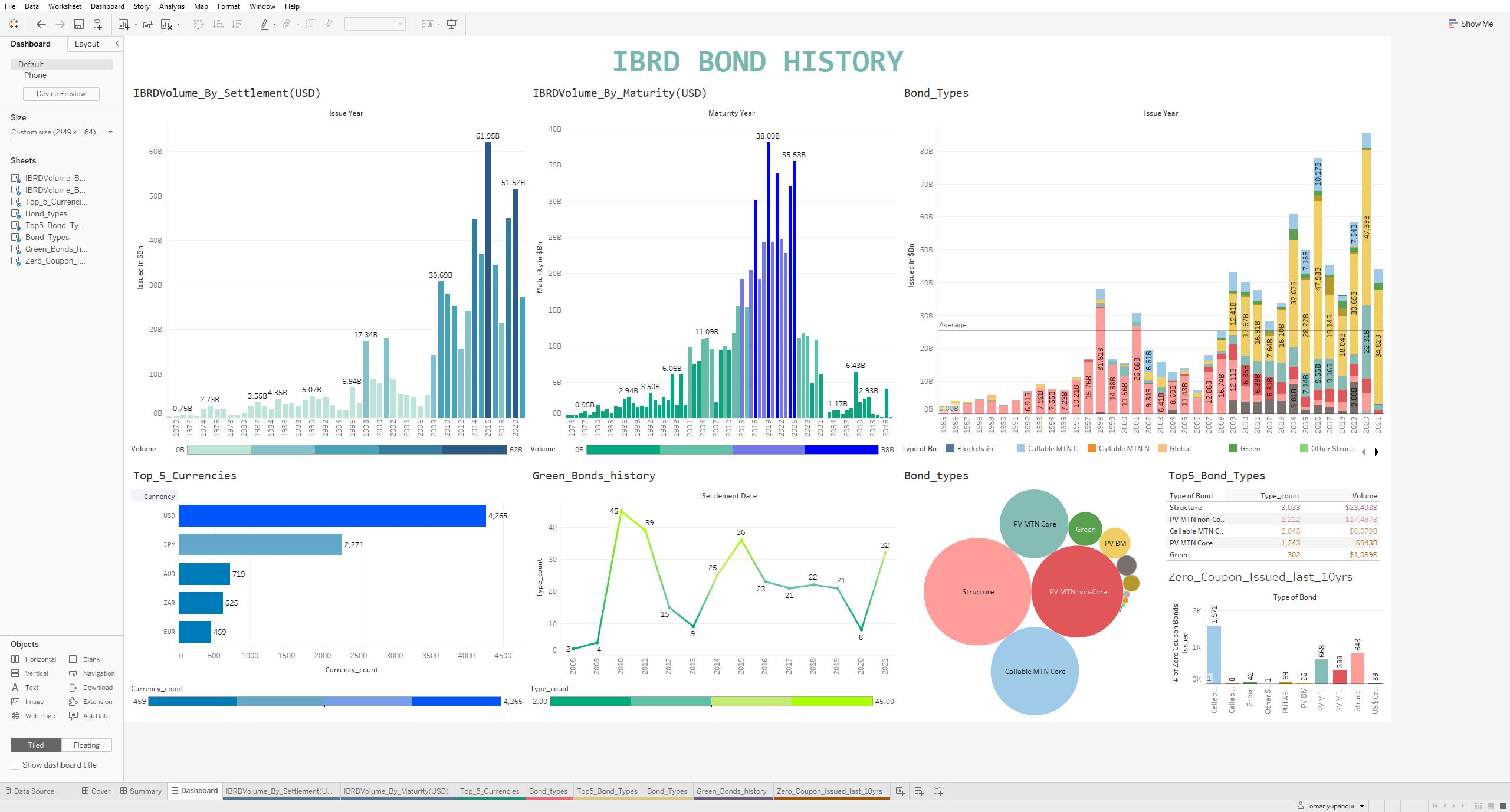Click the New Story icon at bottom

point(937,791)
